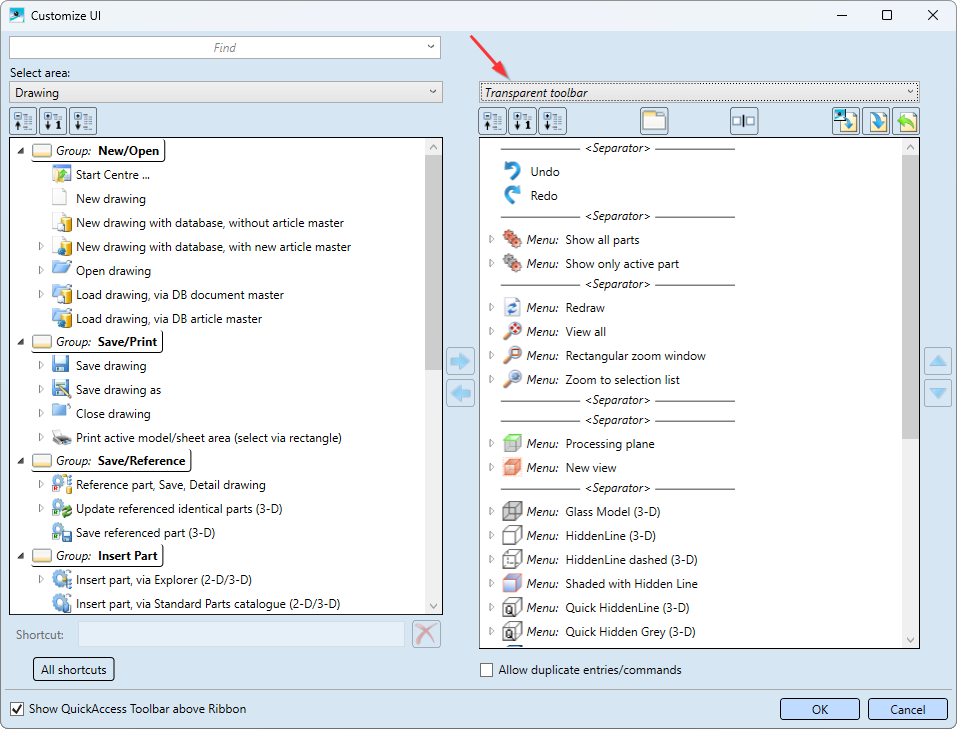Viewport: 957px width, 729px height.
Task: Click the import settings icon with blue arrow
Action: pos(847,121)
